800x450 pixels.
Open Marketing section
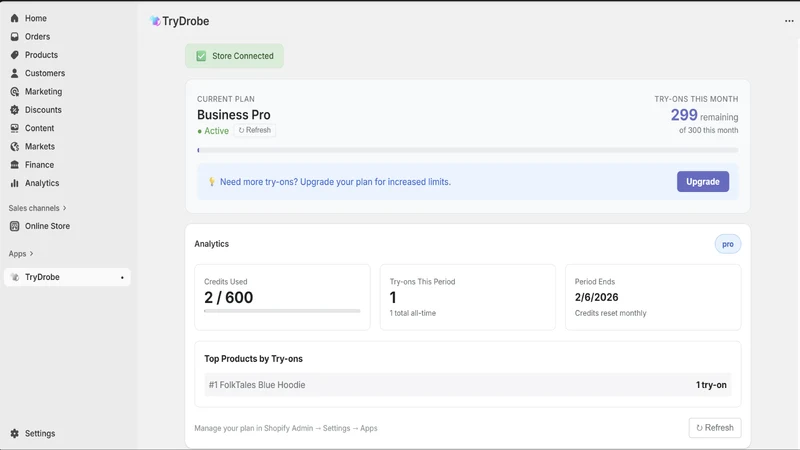(x=43, y=92)
